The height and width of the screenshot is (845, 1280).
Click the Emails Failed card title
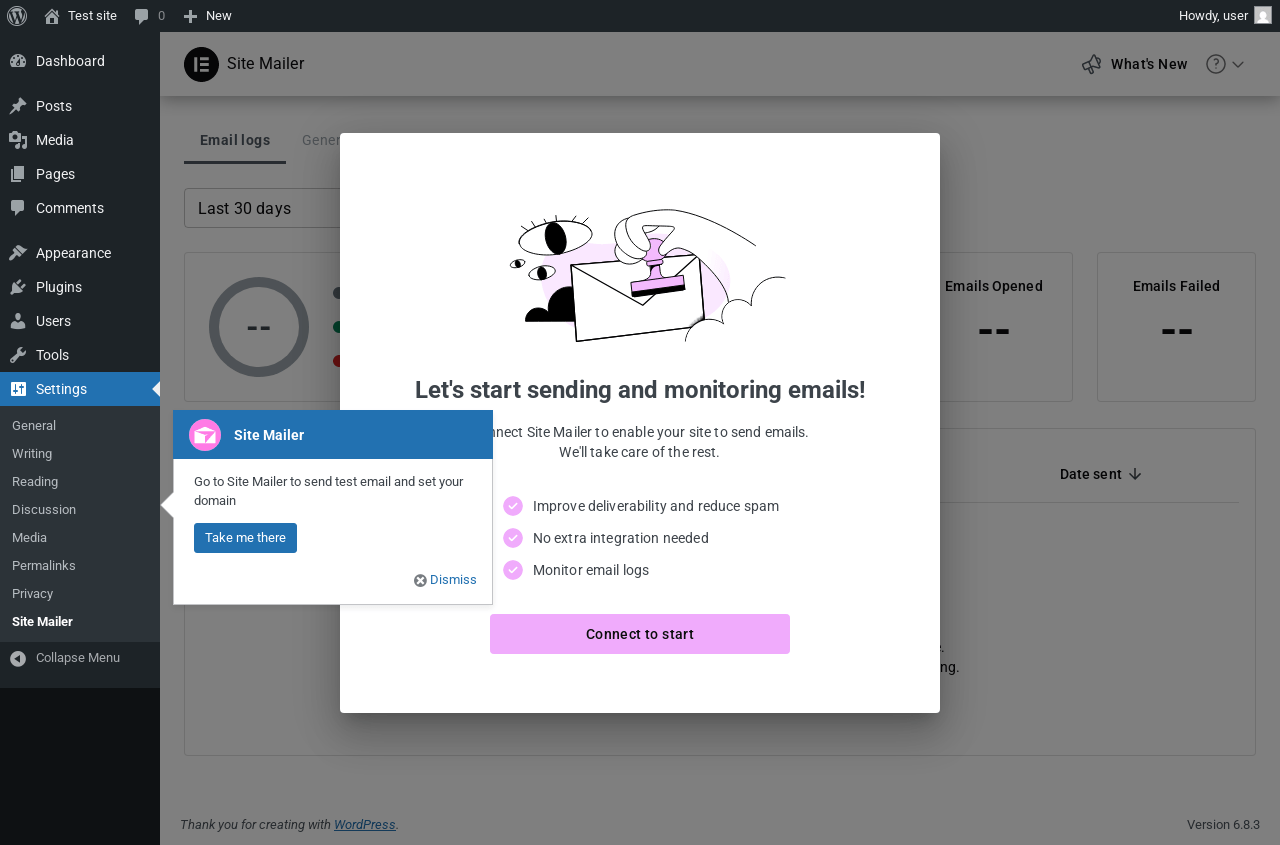coord(1176,286)
